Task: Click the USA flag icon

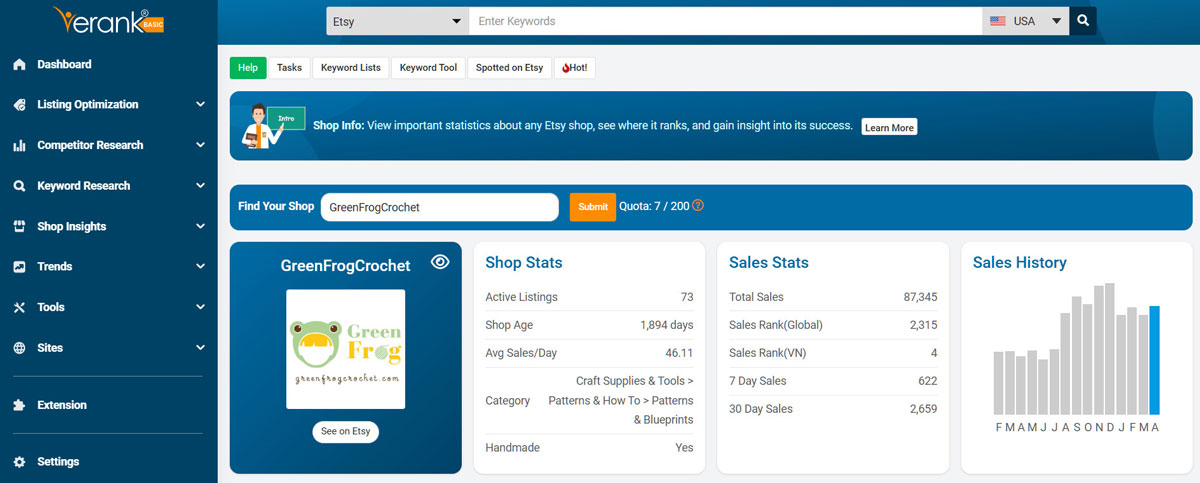Action: click(997, 21)
